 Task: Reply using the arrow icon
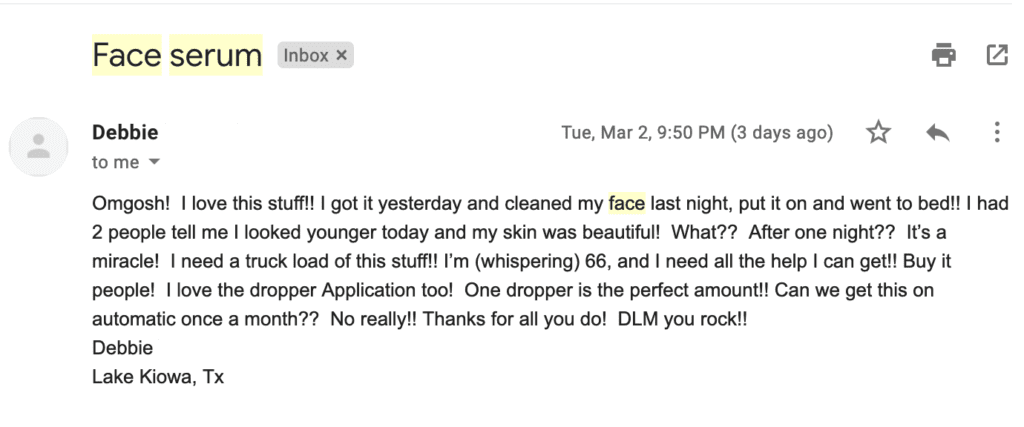tap(938, 133)
